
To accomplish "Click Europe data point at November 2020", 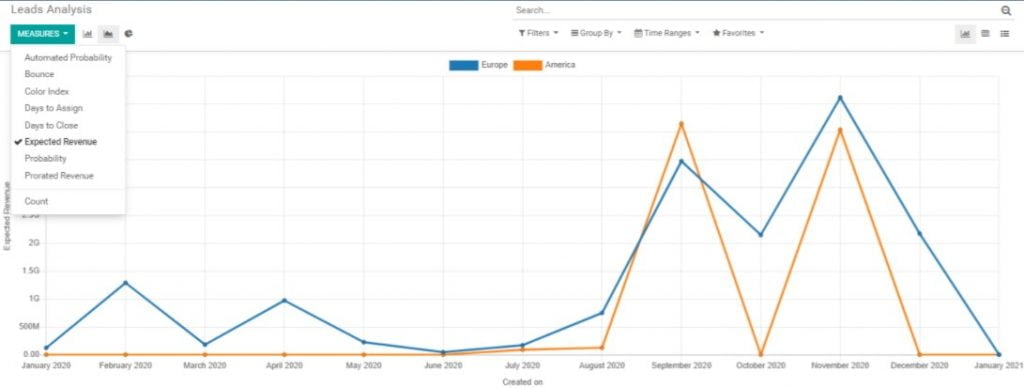I will [x=840, y=98].
